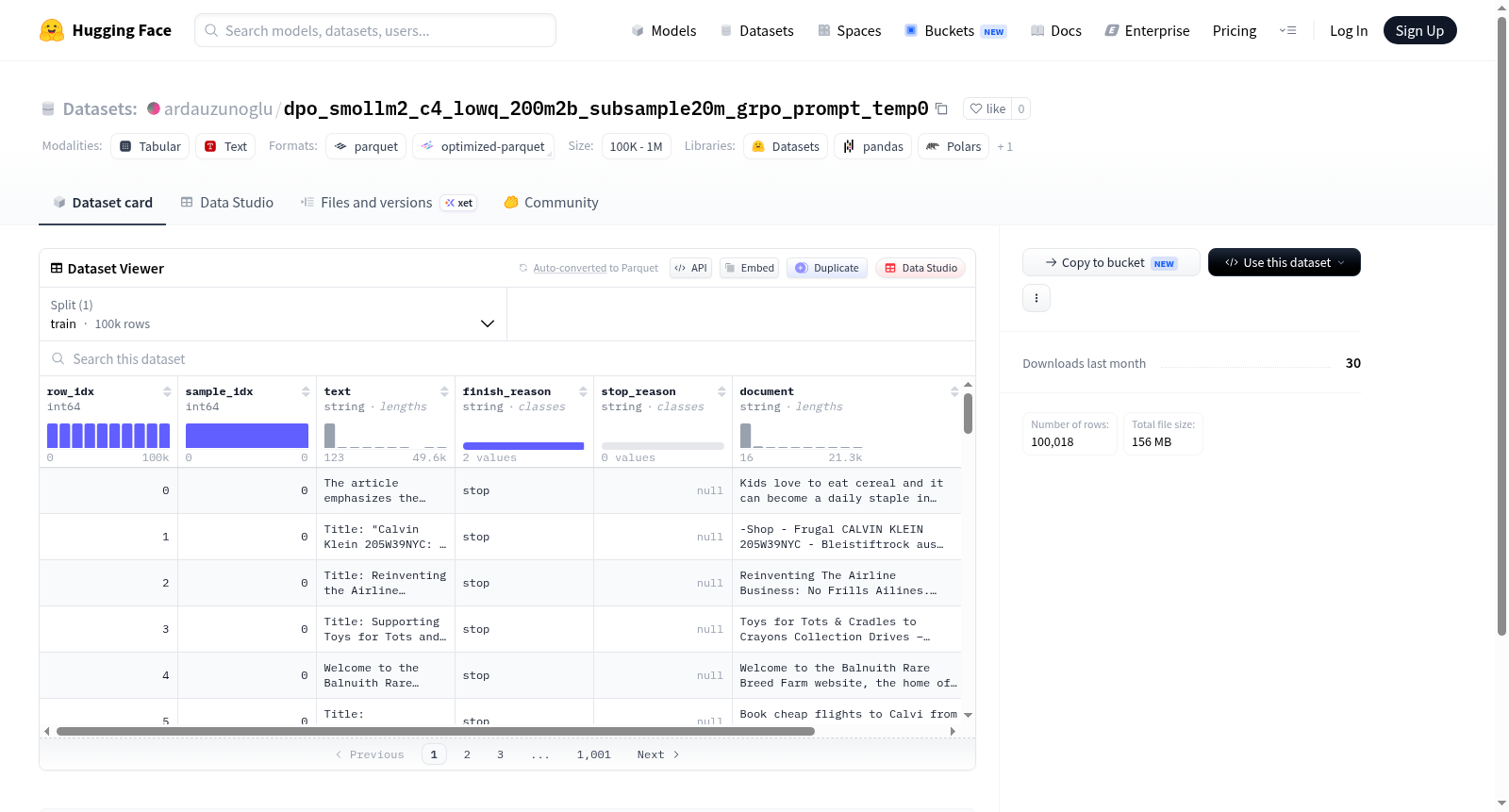Expand the navigation overflow menu icon
1509x812 pixels.
click(x=1287, y=30)
